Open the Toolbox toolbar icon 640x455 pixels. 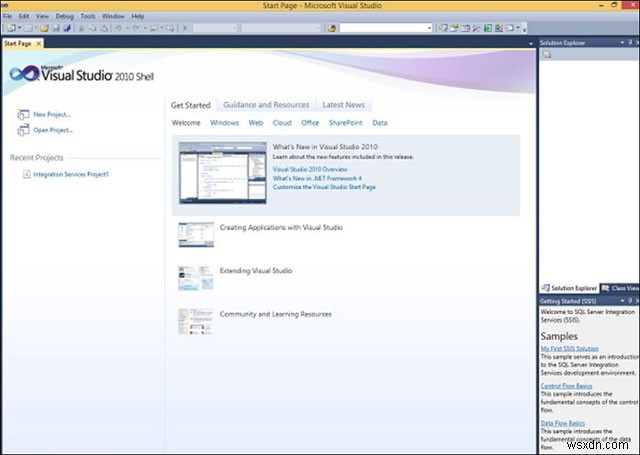pyautogui.click(x=476, y=28)
